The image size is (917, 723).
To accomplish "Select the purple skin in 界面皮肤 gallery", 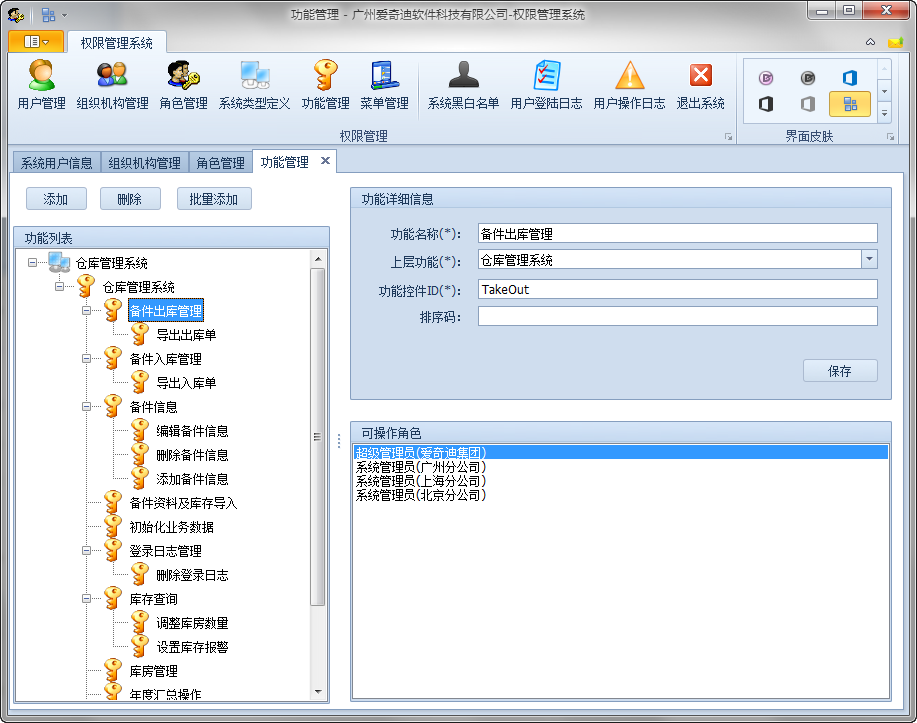I will [x=766, y=78].
